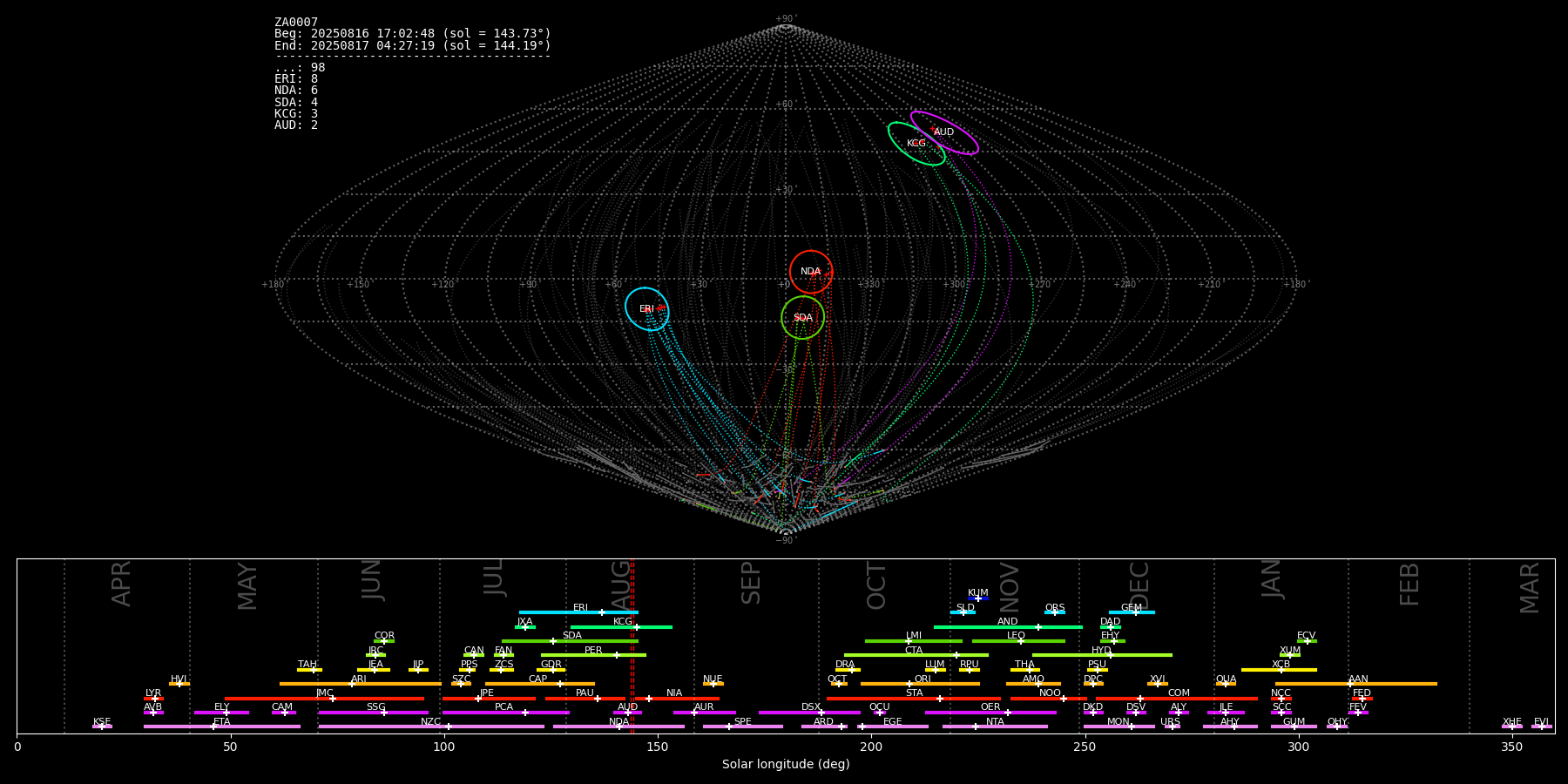Click the ORI shower bar in the timeline
The width and height of the screenshot is (1568, 784).
click(920, 684)
